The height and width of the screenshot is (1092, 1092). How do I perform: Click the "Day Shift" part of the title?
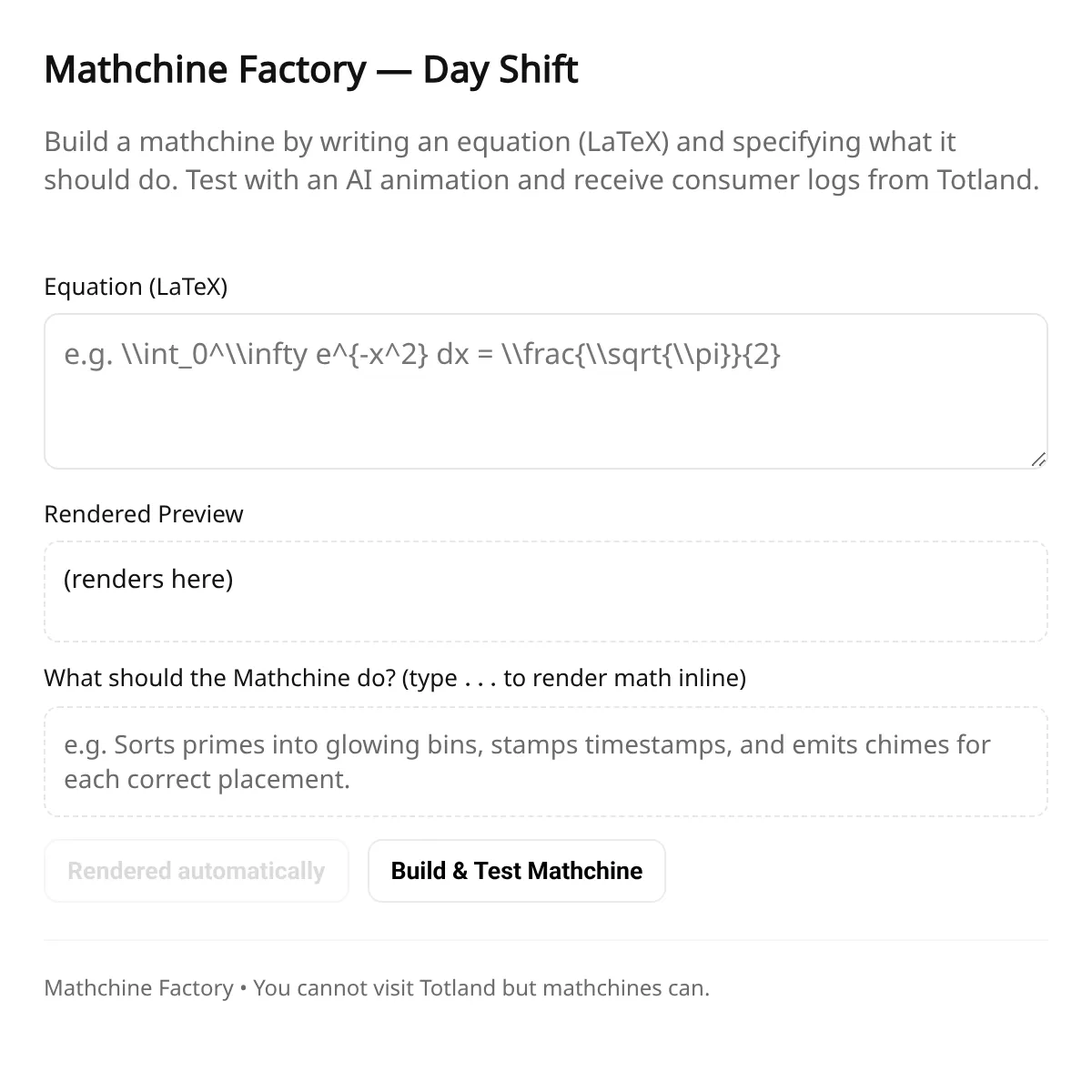point(500,69)
